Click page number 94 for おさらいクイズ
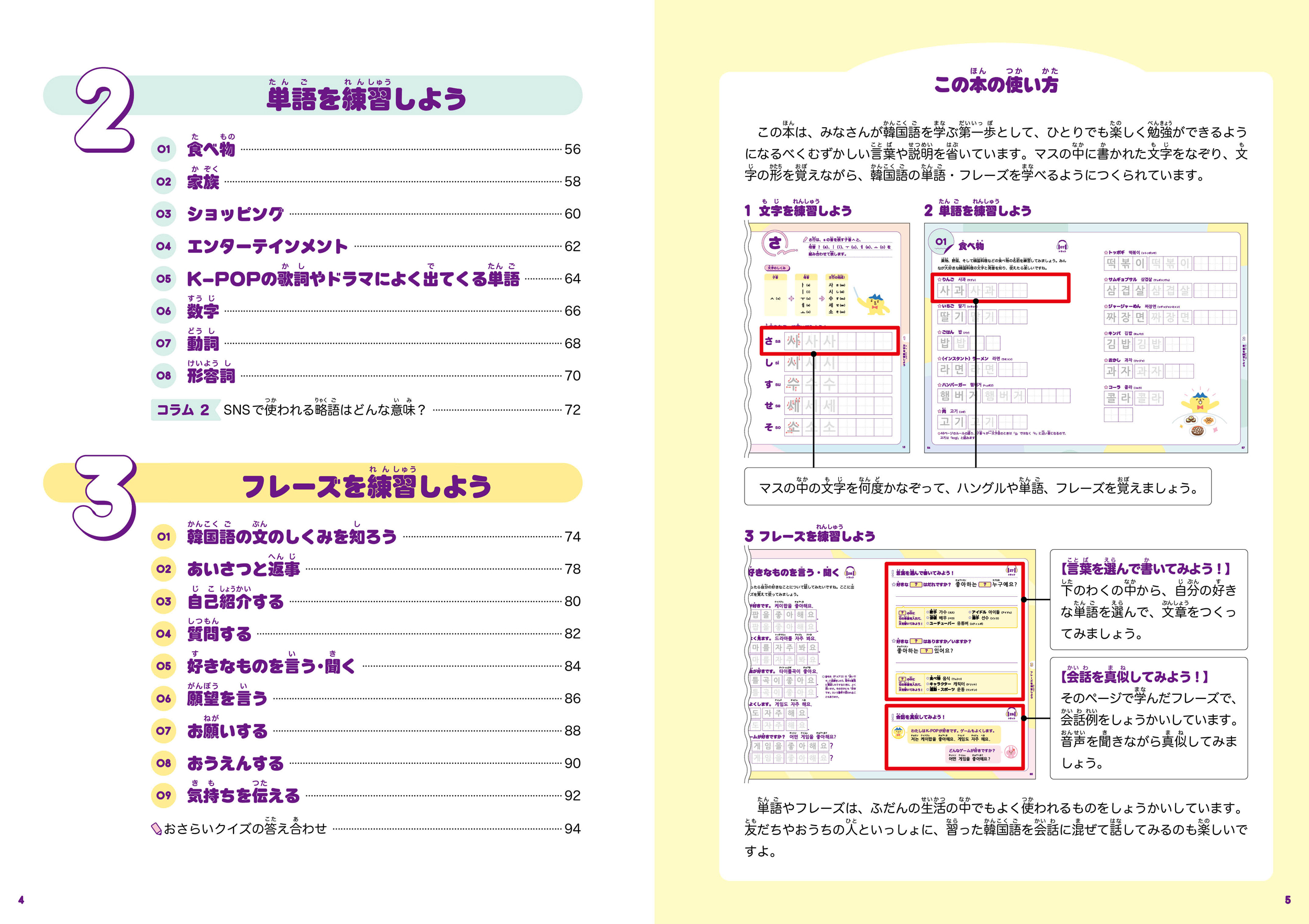Viewport: 1309px width, 924px height. click(572, 829)
